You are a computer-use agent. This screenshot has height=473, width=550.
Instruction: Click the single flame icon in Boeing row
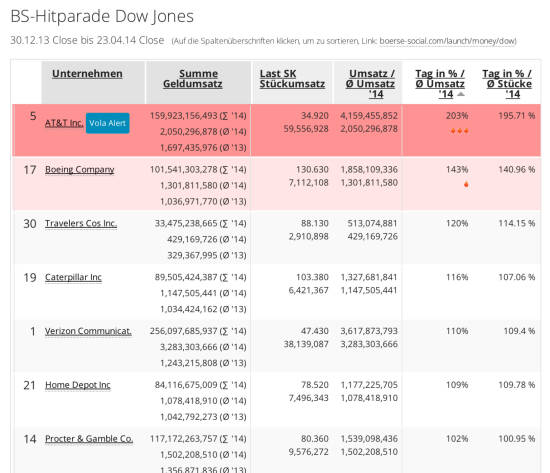pos(466,184)
